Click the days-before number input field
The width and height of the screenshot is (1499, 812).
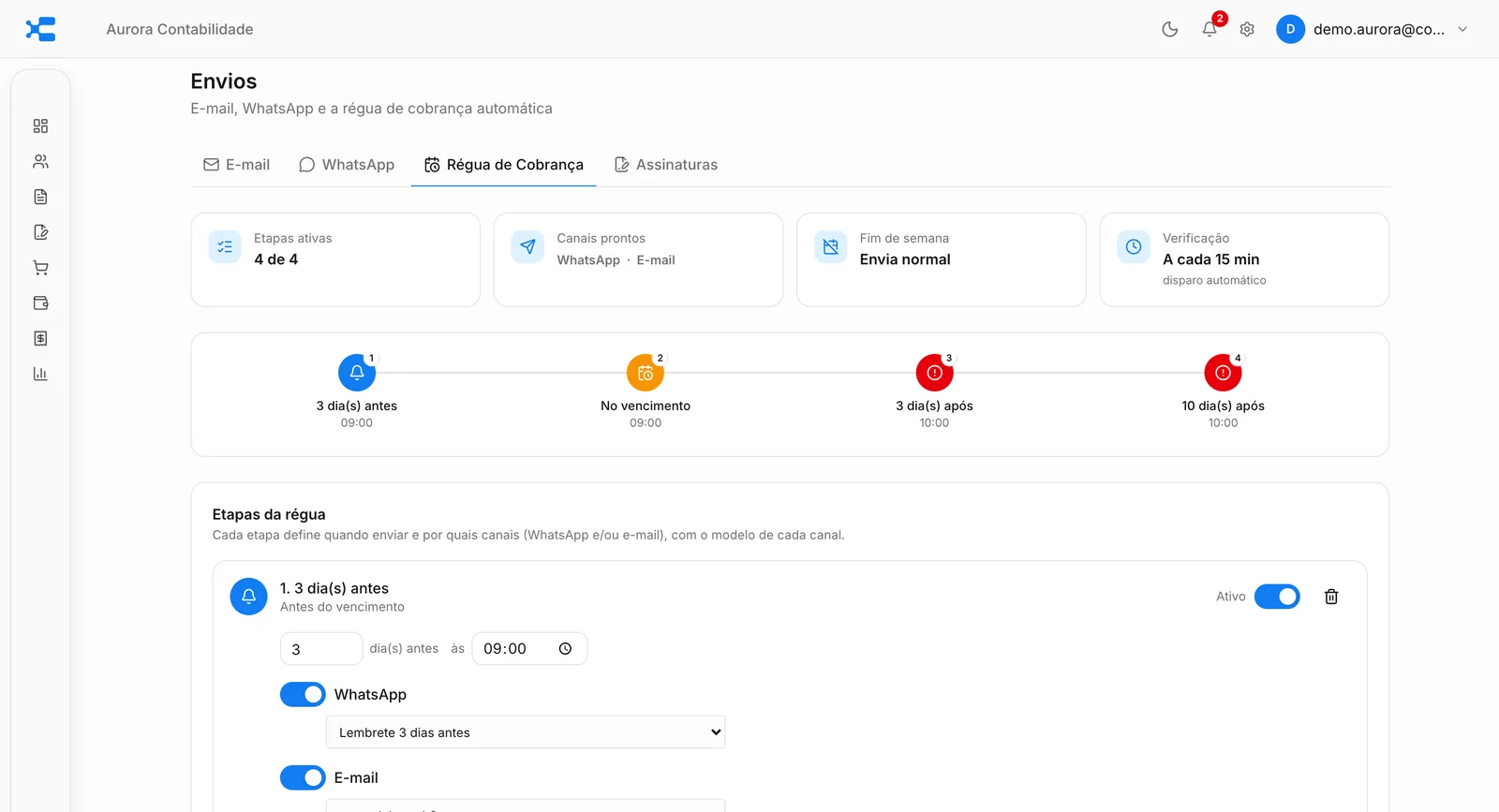pyautogui.click(x=321, y=649)
